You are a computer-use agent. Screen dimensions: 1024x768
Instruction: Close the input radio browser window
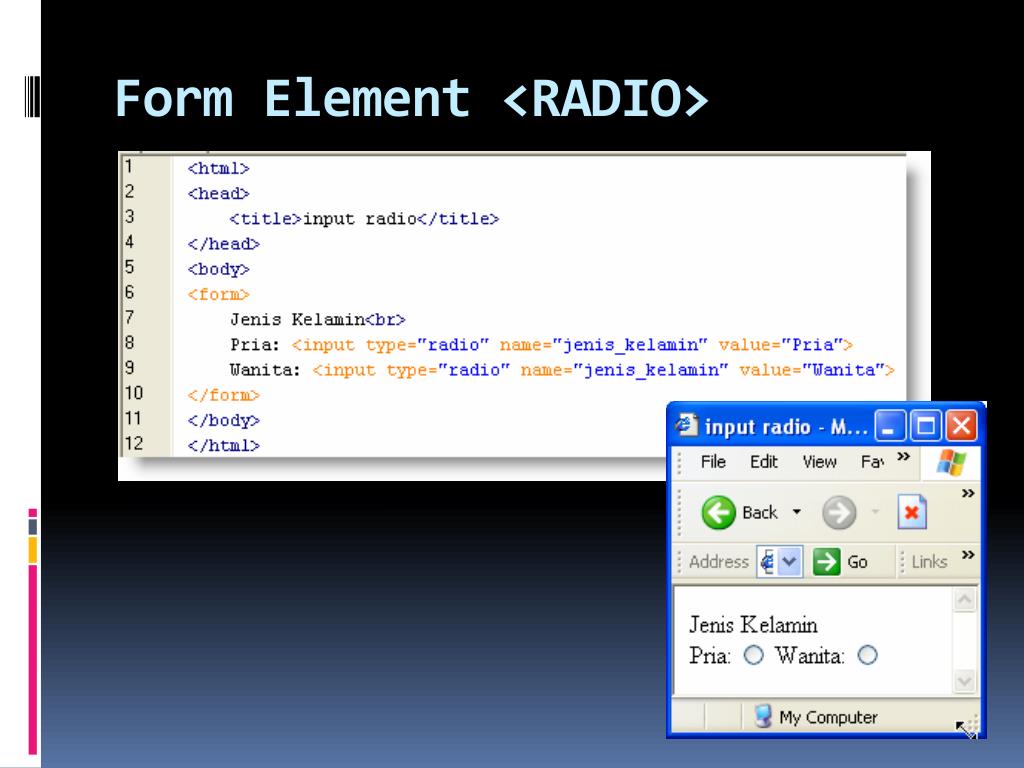962,426
